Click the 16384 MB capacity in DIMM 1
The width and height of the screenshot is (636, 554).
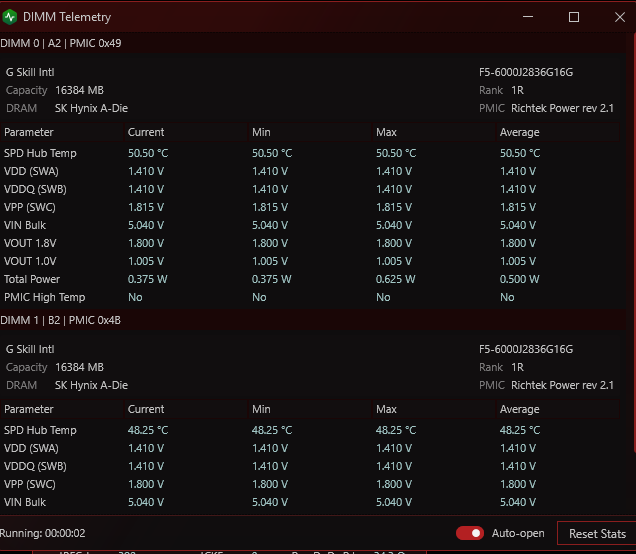pos(80,367)
